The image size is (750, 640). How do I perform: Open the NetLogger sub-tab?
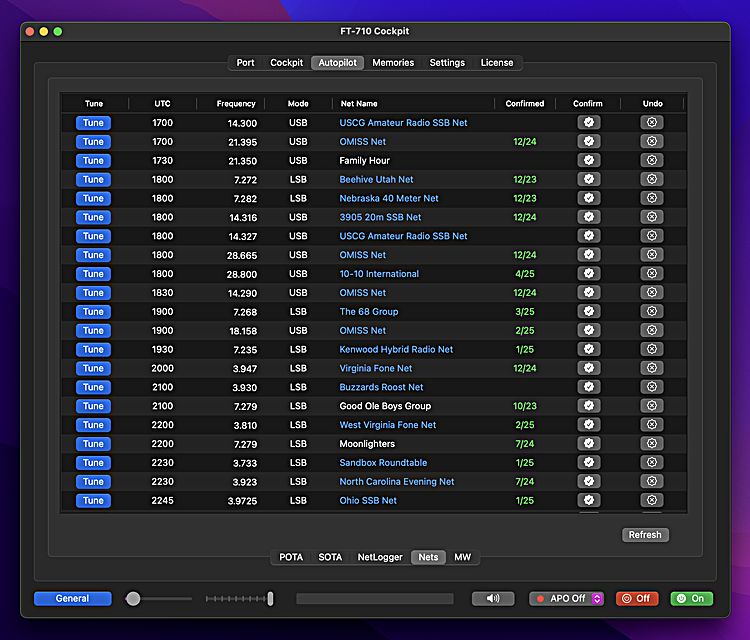(x=380, y=557)
